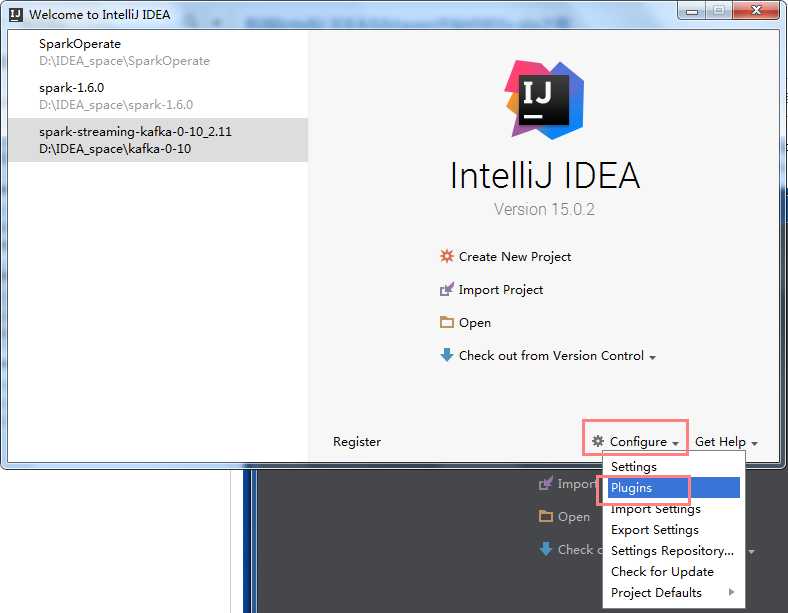Viewport: 788px width, 613px height.
Task: Click the blue Version Control download arrow icon
Action: [446, 355]
